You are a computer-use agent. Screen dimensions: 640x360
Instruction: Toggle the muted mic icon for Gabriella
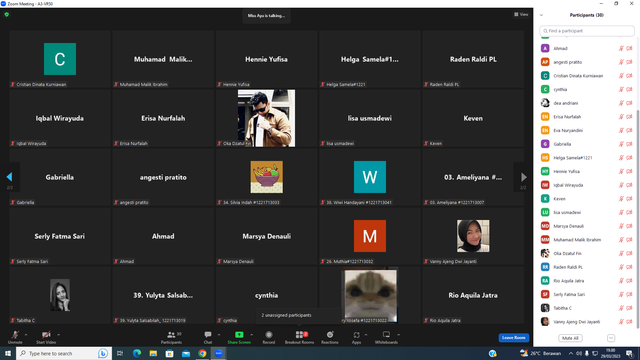[621, 144]
